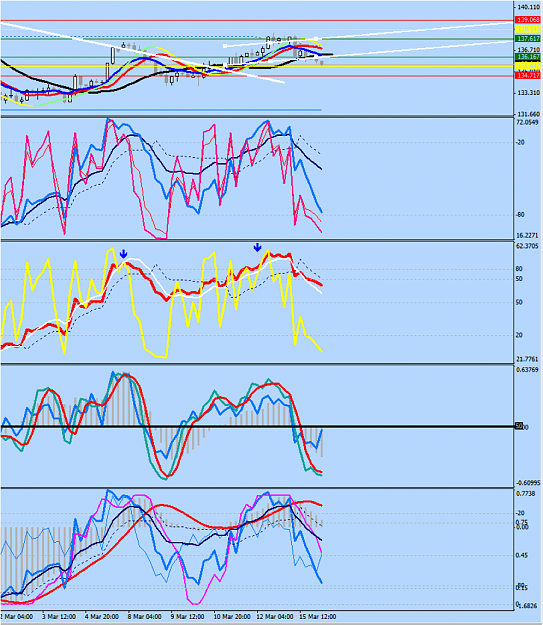Click the blue down-arrow signal near 8 Mar
This screenshot has height=625, width=543.
[x=124, y=254]
